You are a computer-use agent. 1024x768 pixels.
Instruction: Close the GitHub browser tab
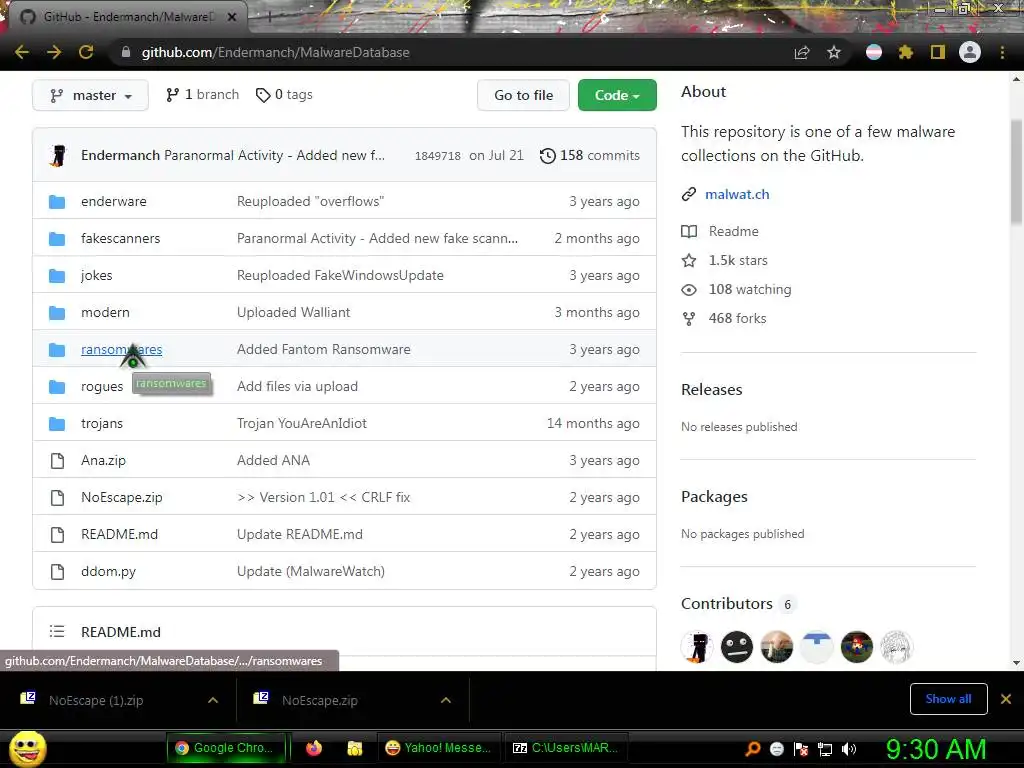click(x=232, y=17)
